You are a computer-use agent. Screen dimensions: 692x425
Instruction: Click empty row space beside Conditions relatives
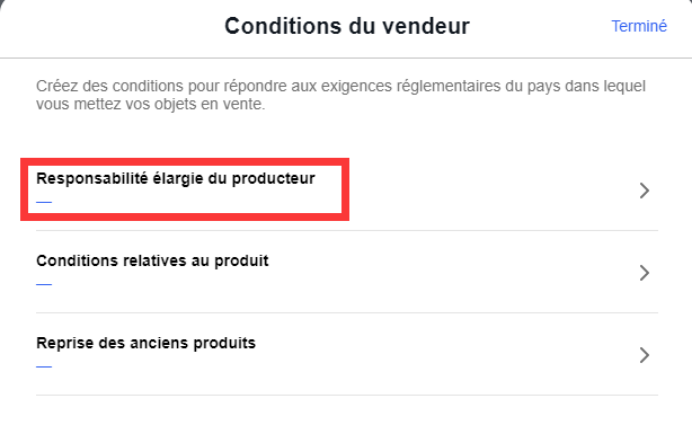tap(450, 273)
